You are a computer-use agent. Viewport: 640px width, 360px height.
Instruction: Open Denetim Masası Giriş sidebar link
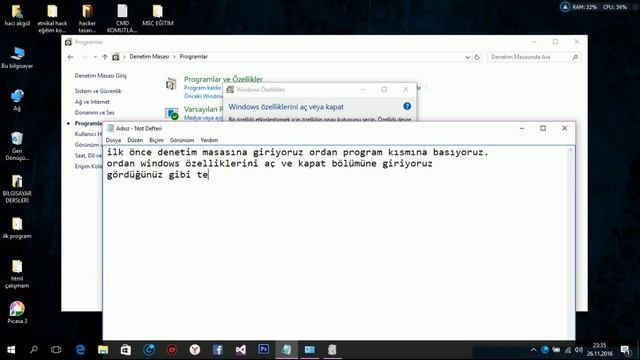(x=100, y=76)
